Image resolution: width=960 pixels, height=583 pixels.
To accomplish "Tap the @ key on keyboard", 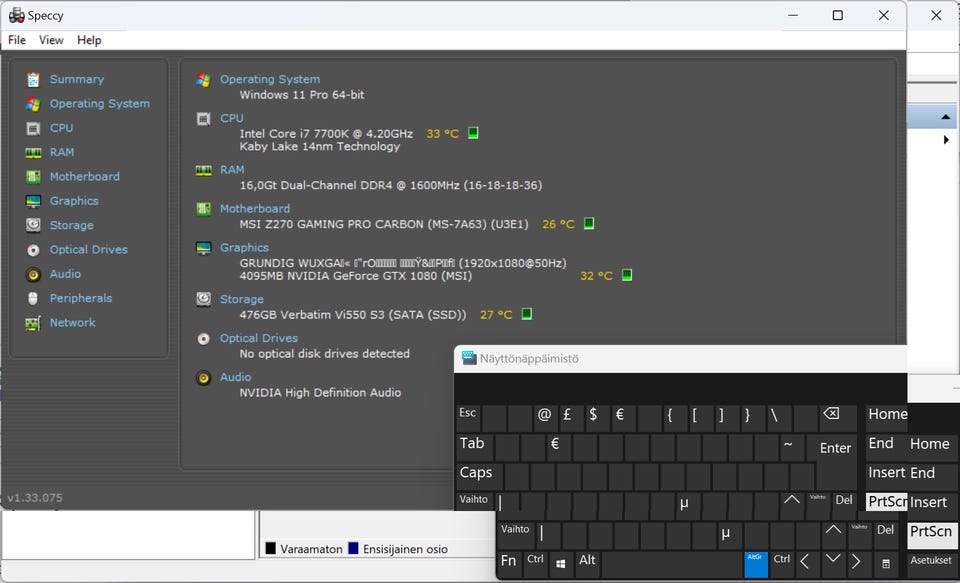I will click(544, 418).
